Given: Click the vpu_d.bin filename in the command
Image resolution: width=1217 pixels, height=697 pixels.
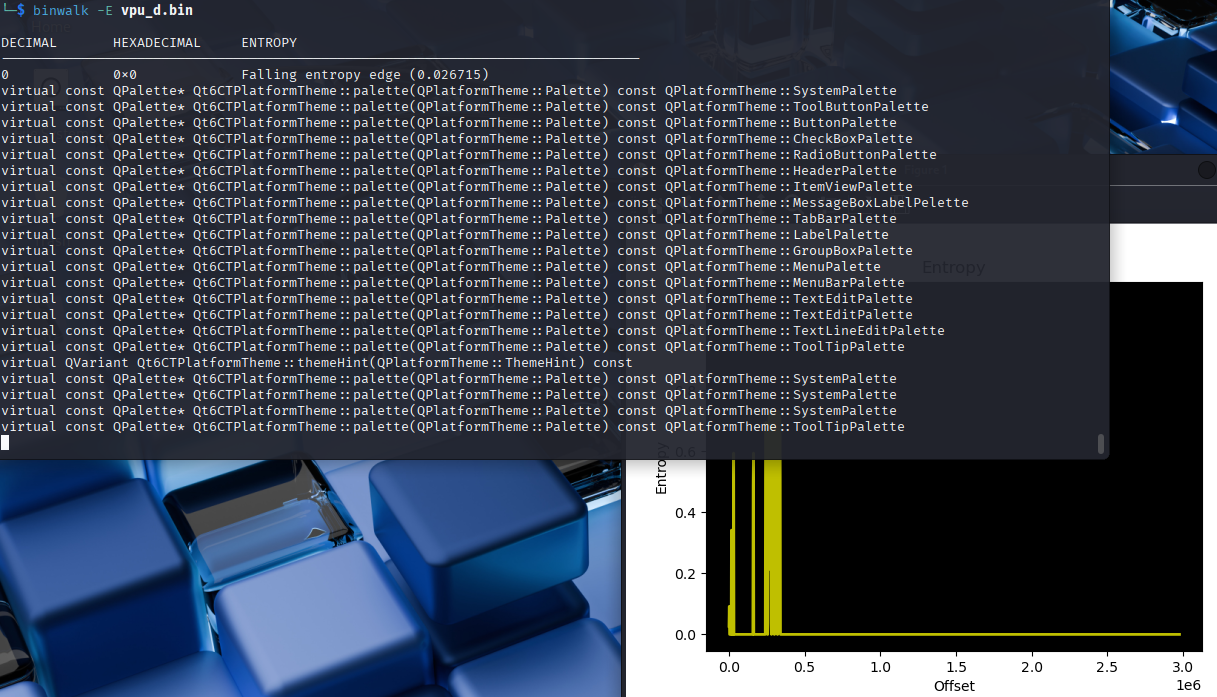Looking at the screenshot, I should (x=157, y=11).
